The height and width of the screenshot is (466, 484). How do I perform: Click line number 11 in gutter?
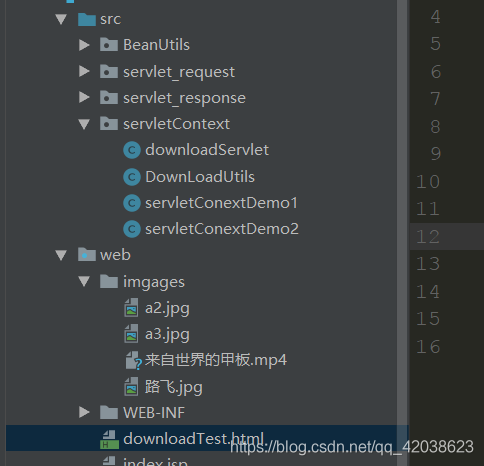click(x=428, y=209)
